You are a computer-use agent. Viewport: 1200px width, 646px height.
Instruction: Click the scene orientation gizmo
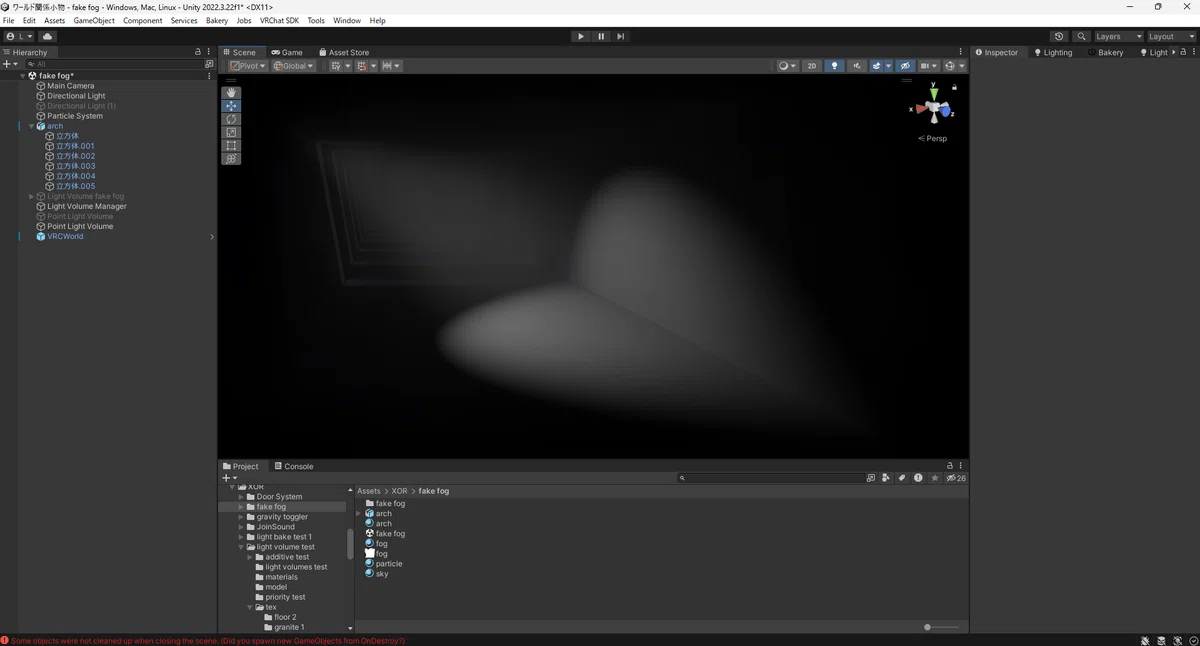(x=933, y=106)
